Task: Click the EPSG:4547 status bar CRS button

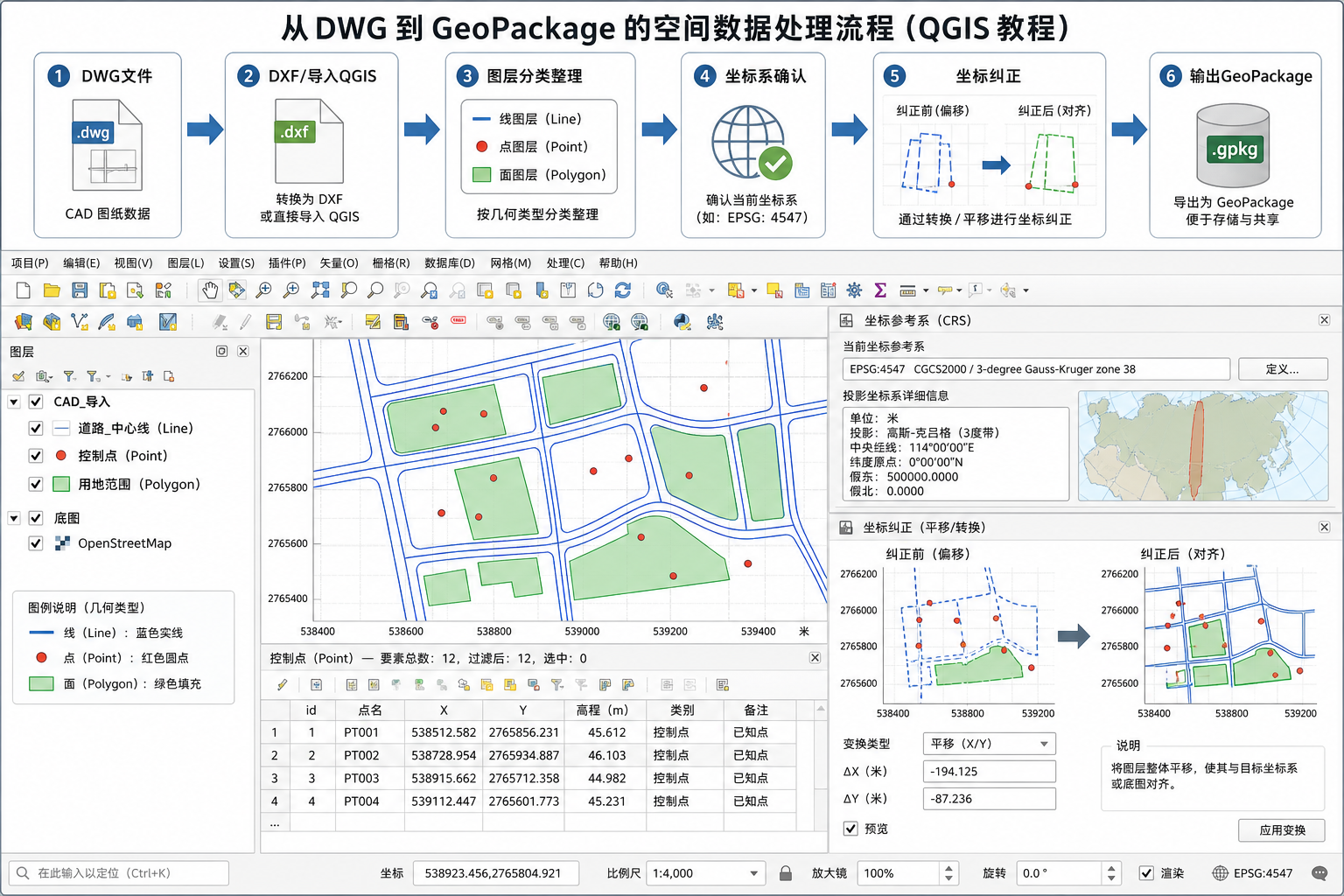Action: (x=1252, y=873)
